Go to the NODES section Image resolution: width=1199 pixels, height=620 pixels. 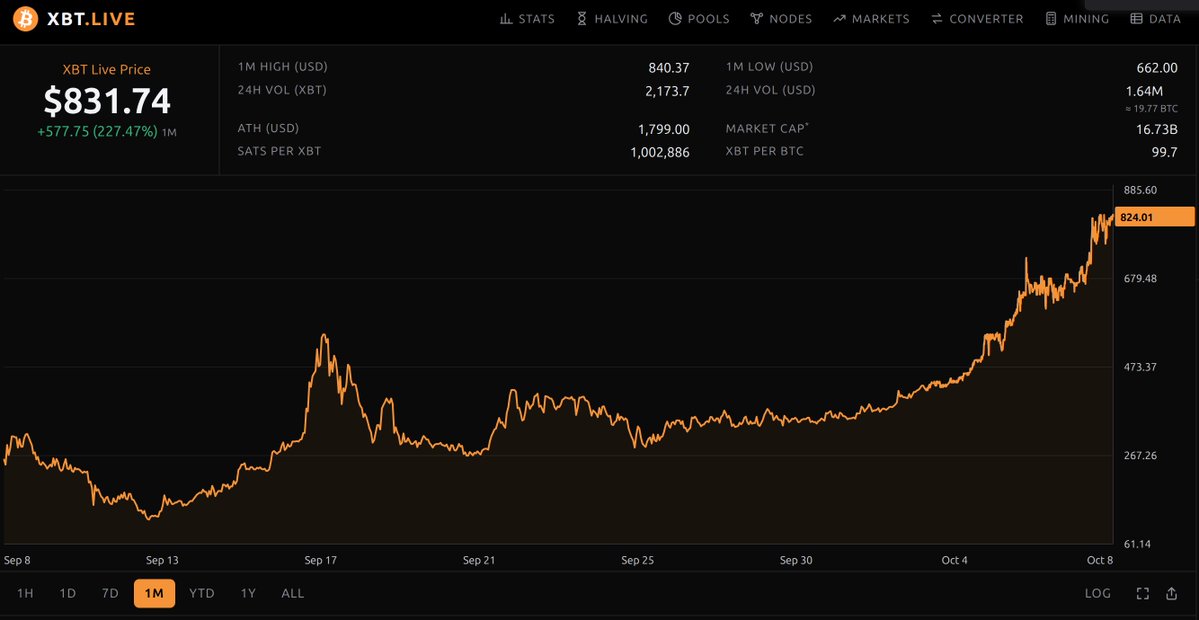point(791,19)
